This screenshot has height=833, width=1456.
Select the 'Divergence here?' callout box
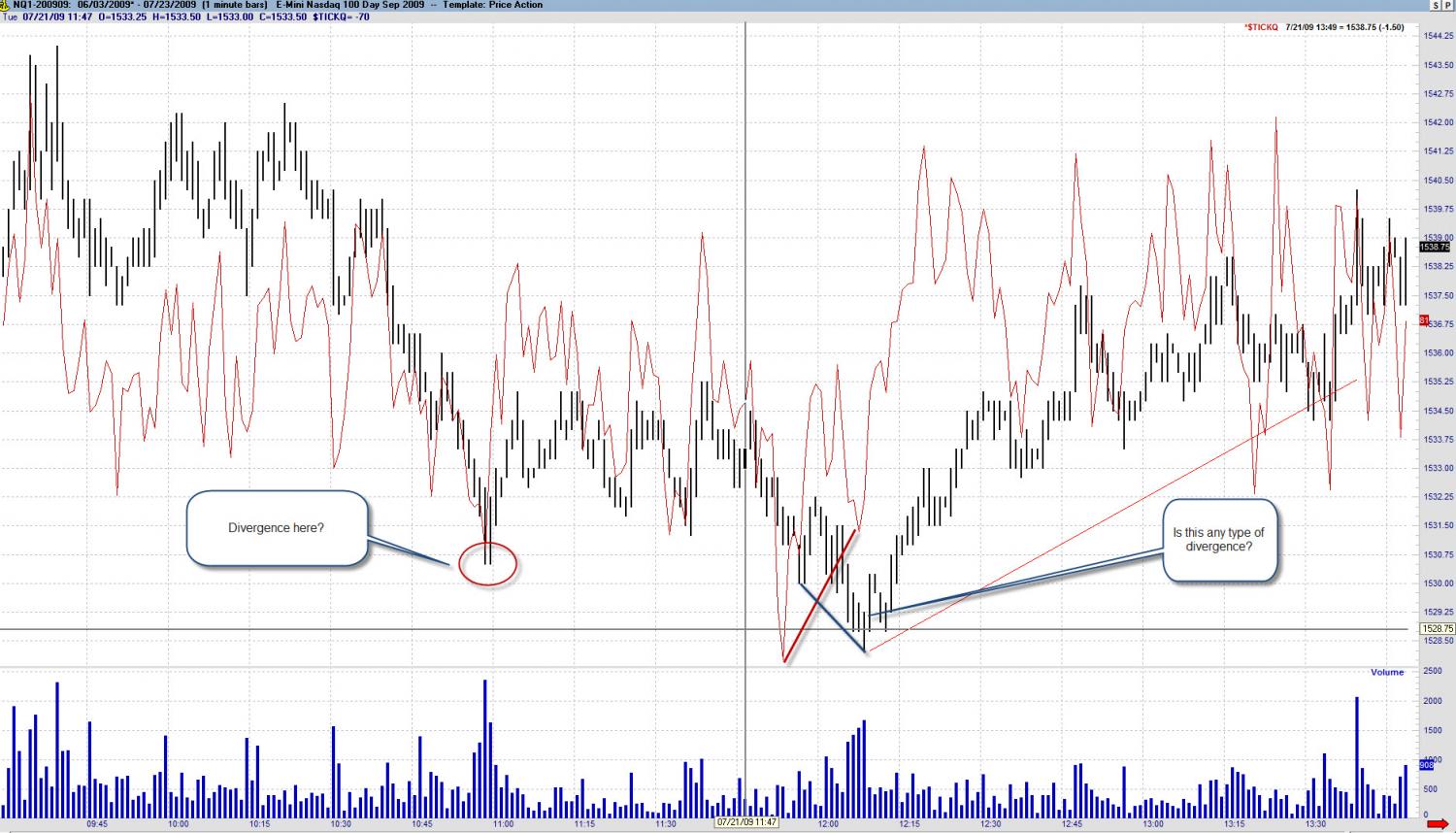[277, 528]
